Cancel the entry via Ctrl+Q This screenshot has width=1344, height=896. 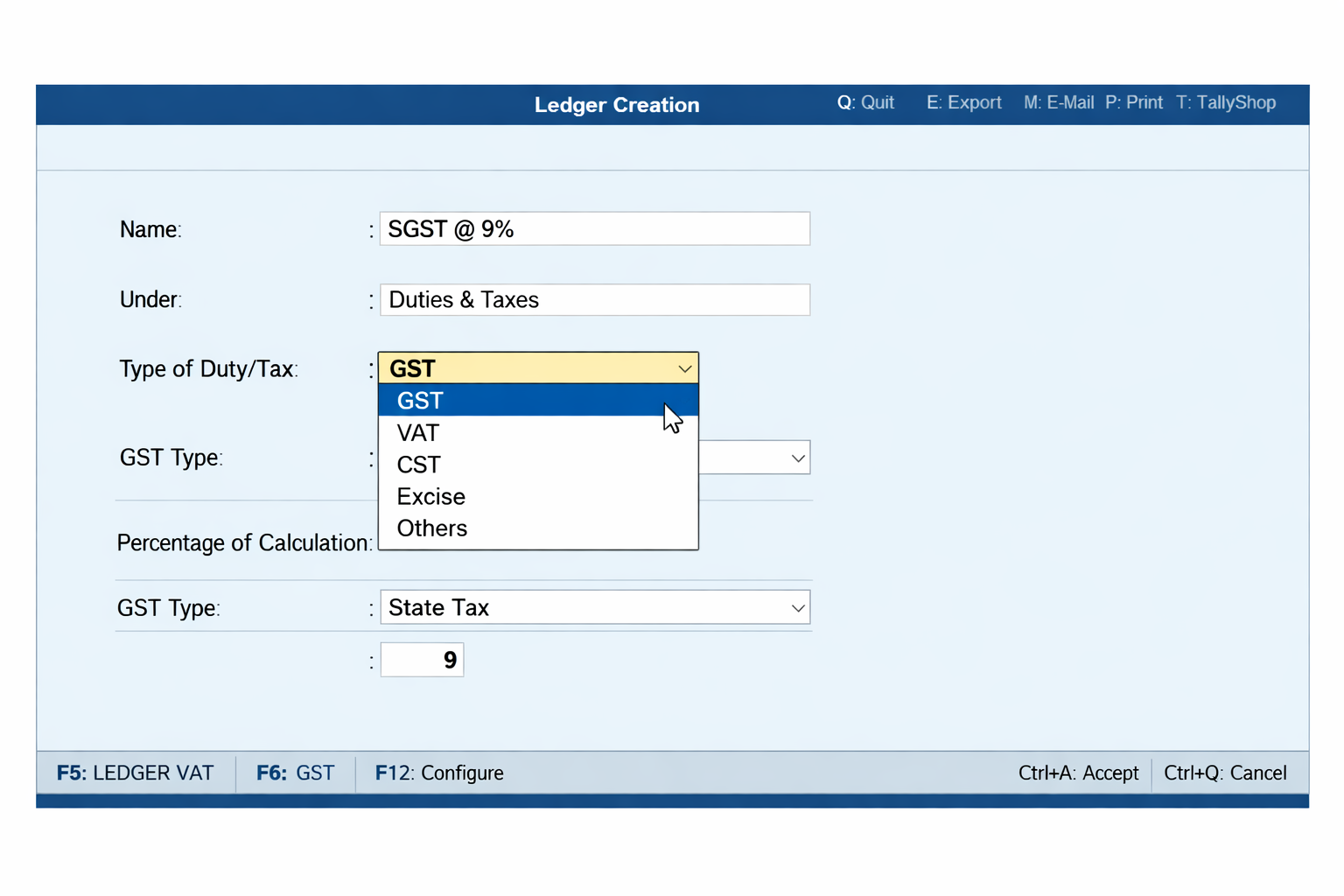tap(1224, 773)
